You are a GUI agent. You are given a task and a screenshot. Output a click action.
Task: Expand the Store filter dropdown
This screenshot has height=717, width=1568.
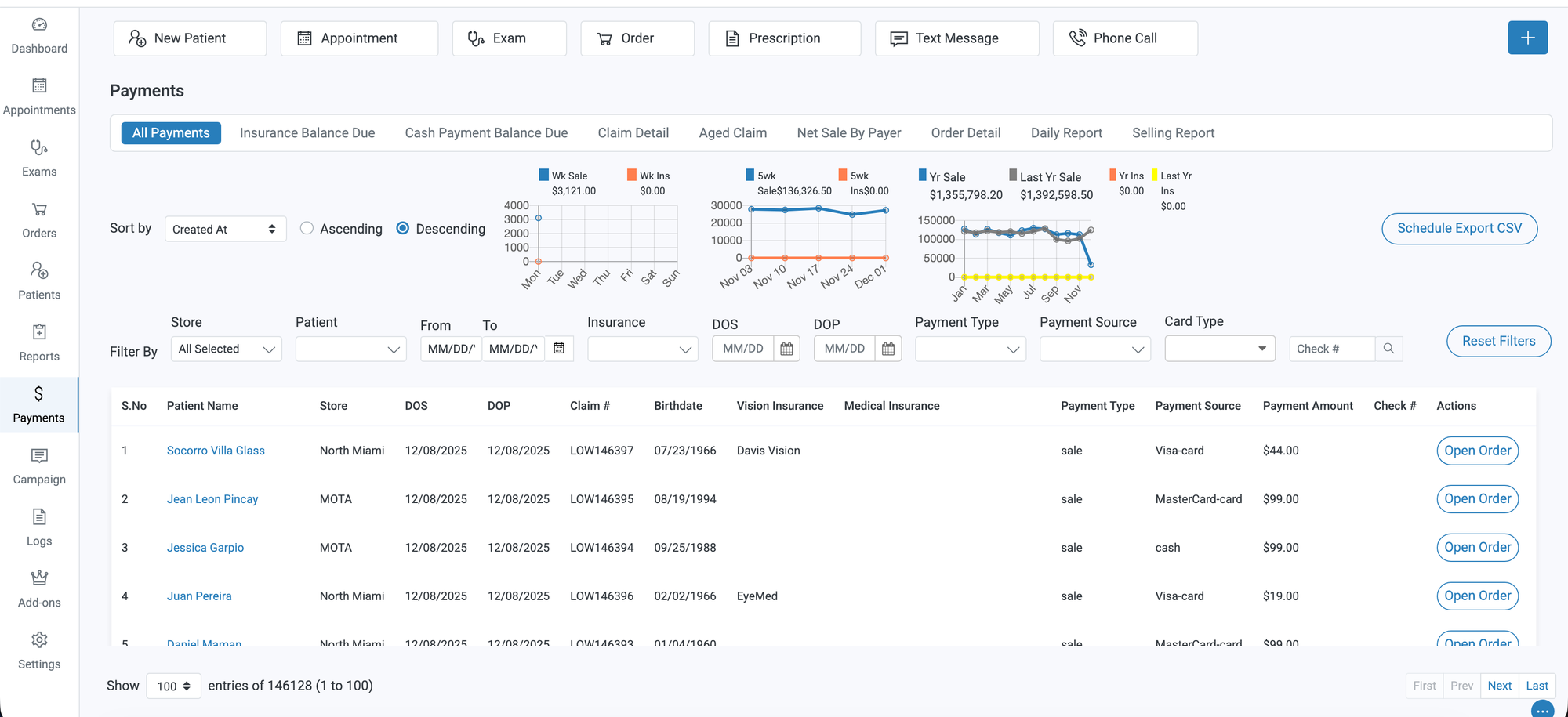tap(226, 349)
